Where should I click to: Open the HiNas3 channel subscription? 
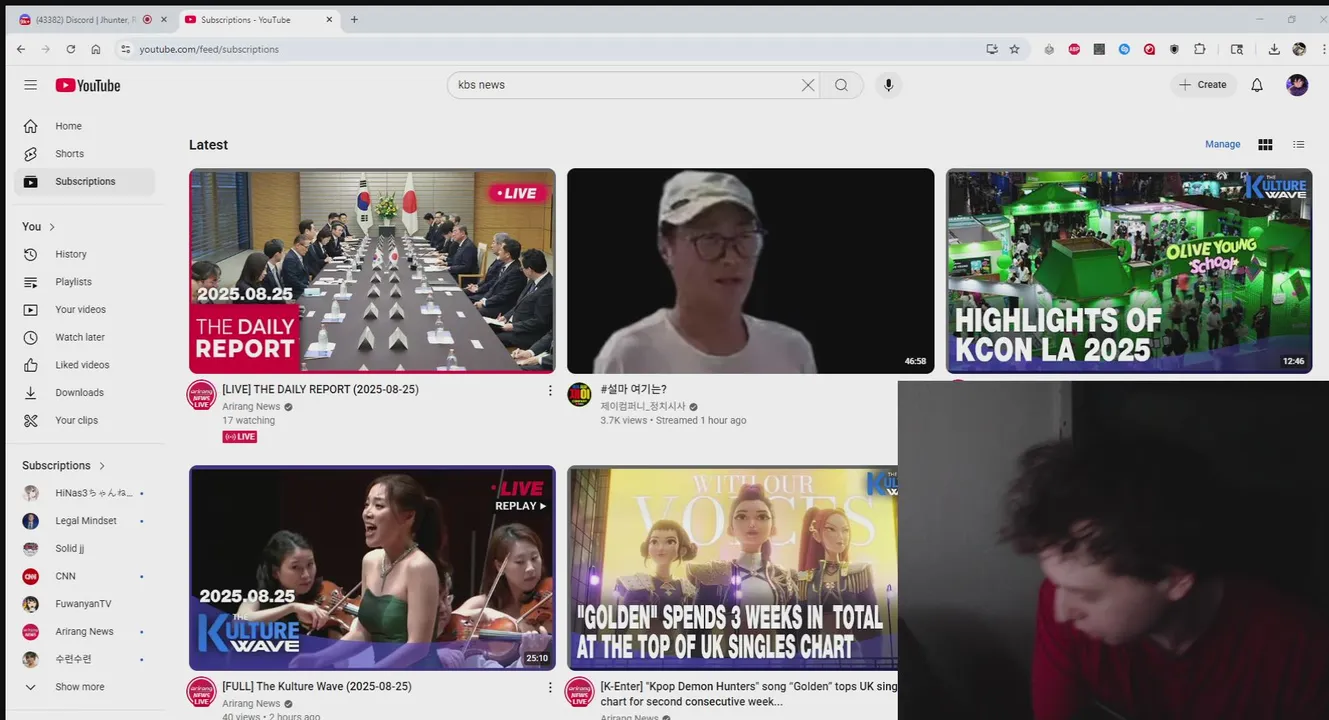point(85,493)
